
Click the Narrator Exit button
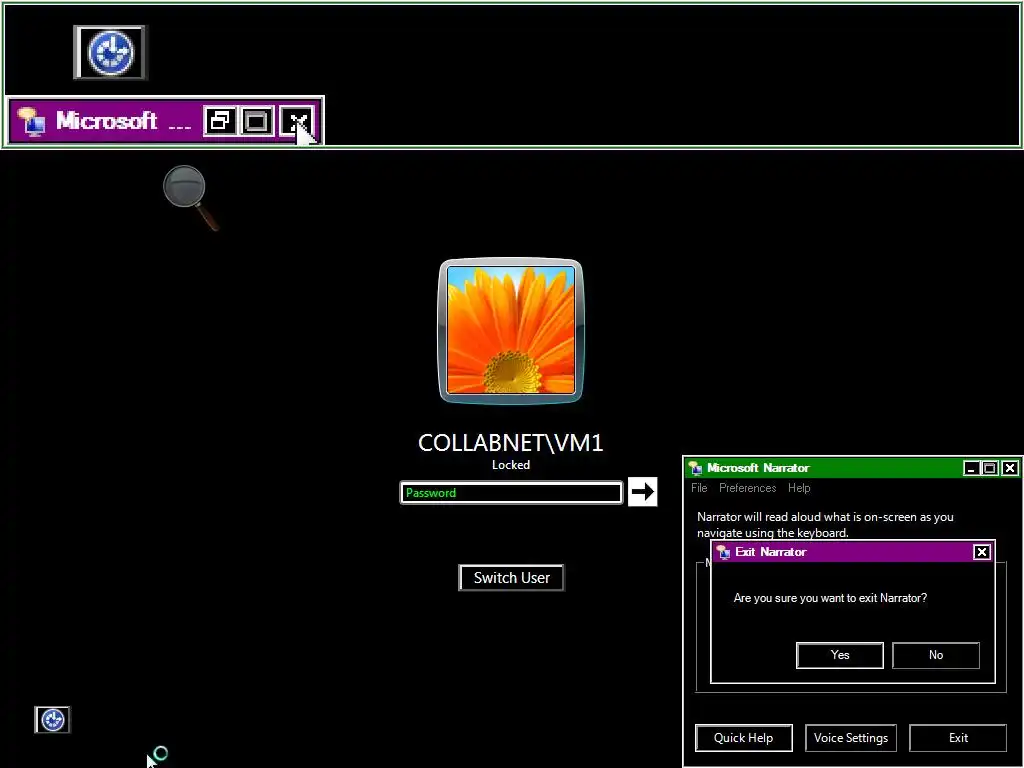958,738
